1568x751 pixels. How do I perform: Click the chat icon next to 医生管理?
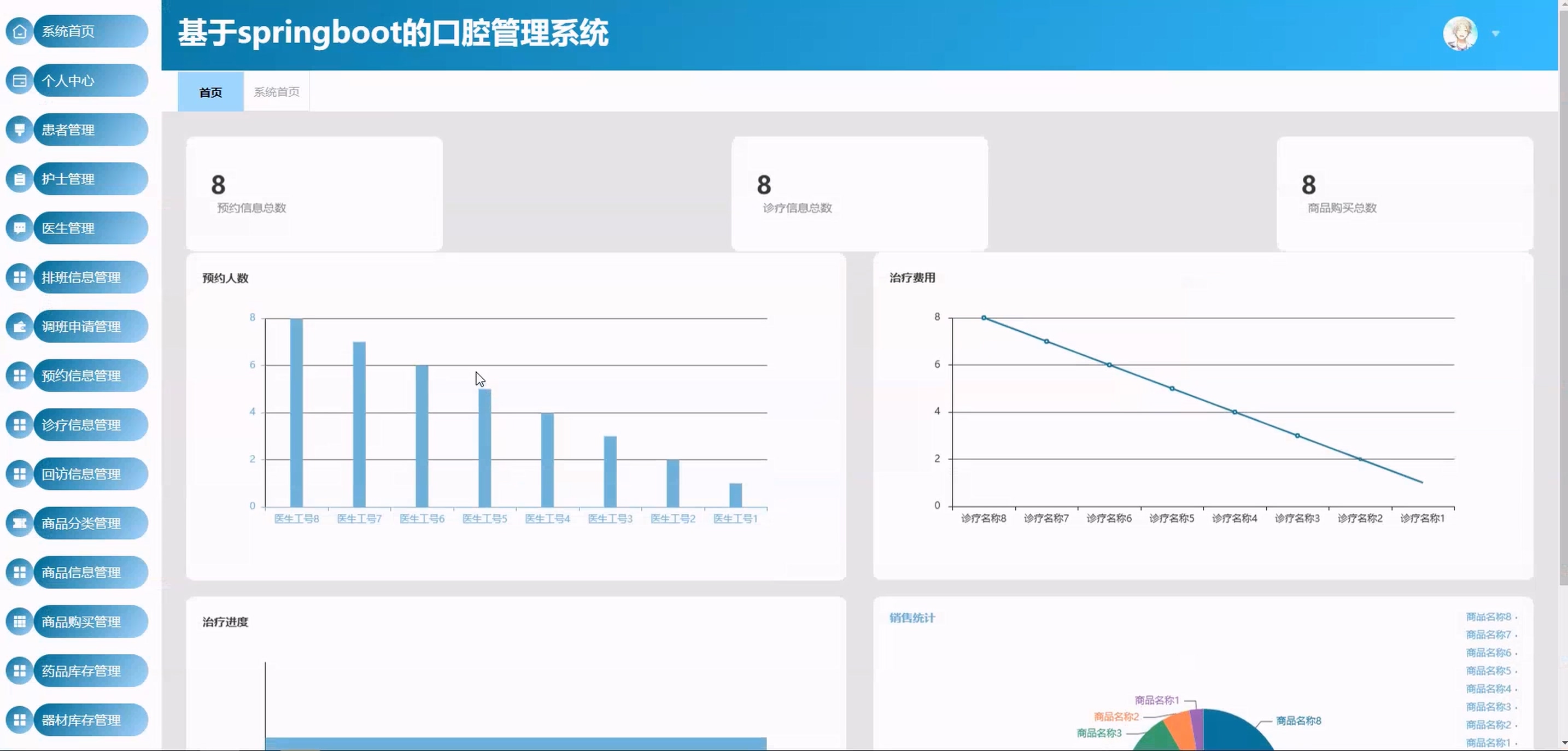[20, 228]
